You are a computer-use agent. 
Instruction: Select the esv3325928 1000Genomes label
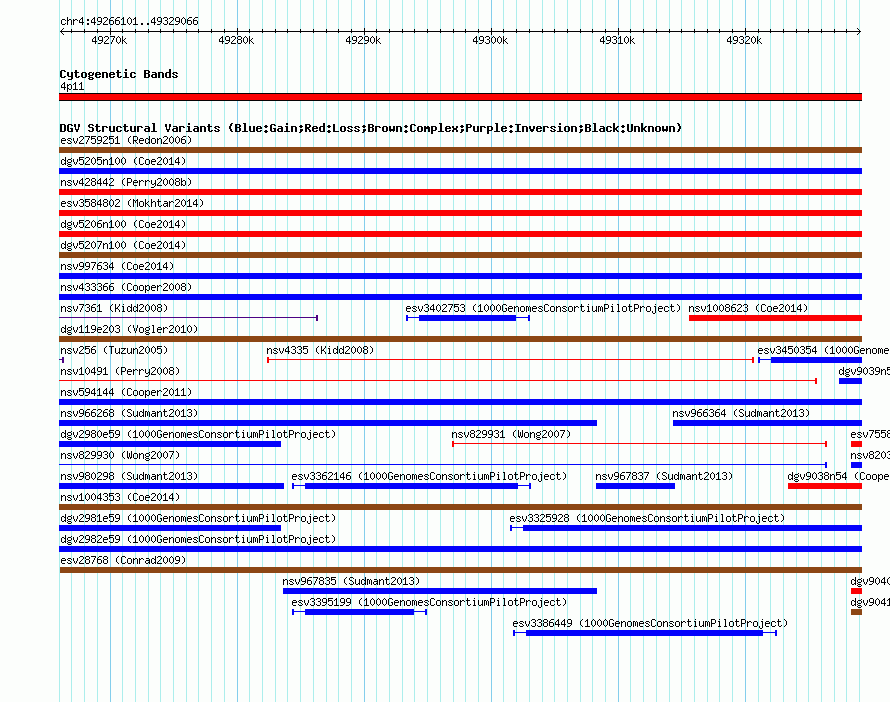(x=647, y=518)
